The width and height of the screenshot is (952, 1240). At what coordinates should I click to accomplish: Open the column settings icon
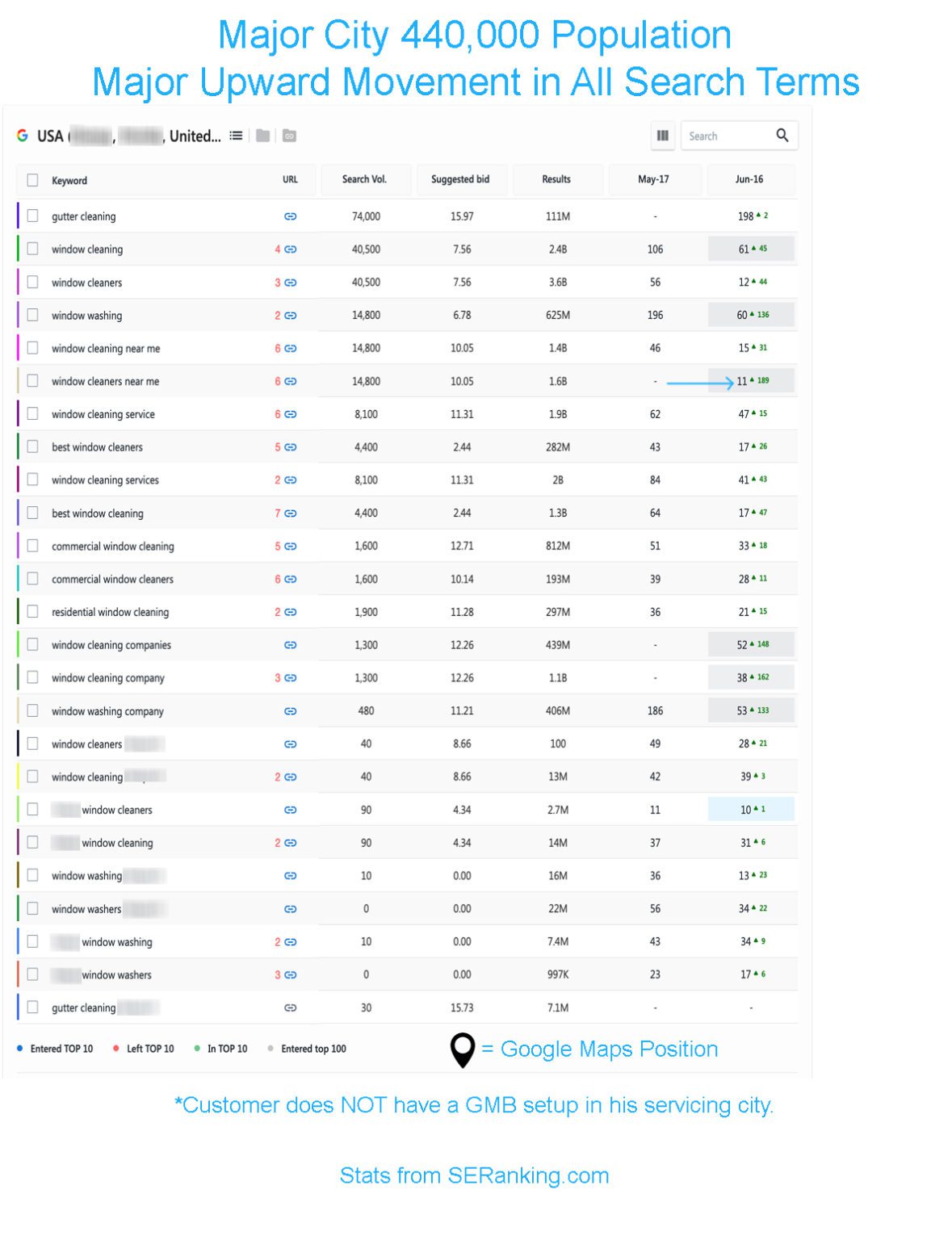tap(662, 136)
